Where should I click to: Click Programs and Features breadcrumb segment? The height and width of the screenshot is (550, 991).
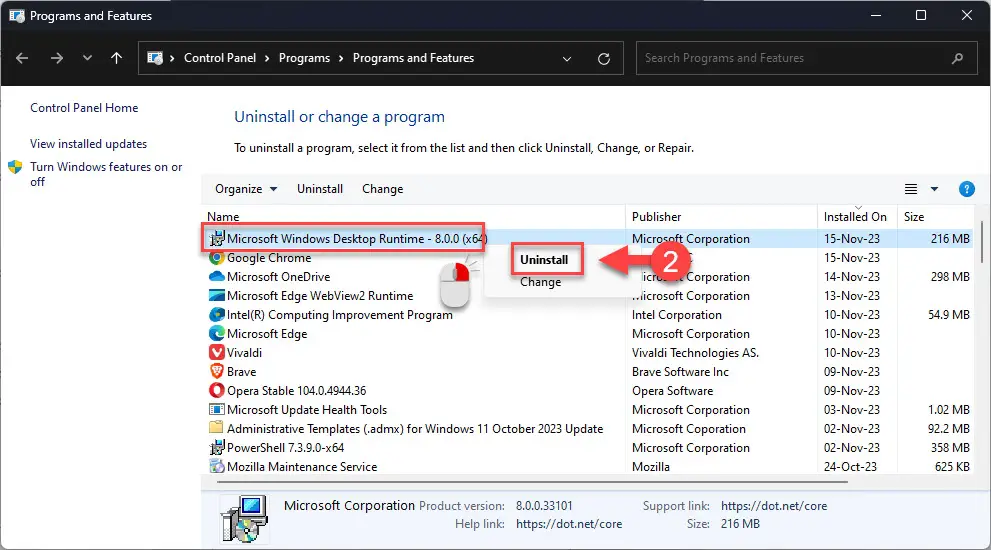[x=413, y=58]
